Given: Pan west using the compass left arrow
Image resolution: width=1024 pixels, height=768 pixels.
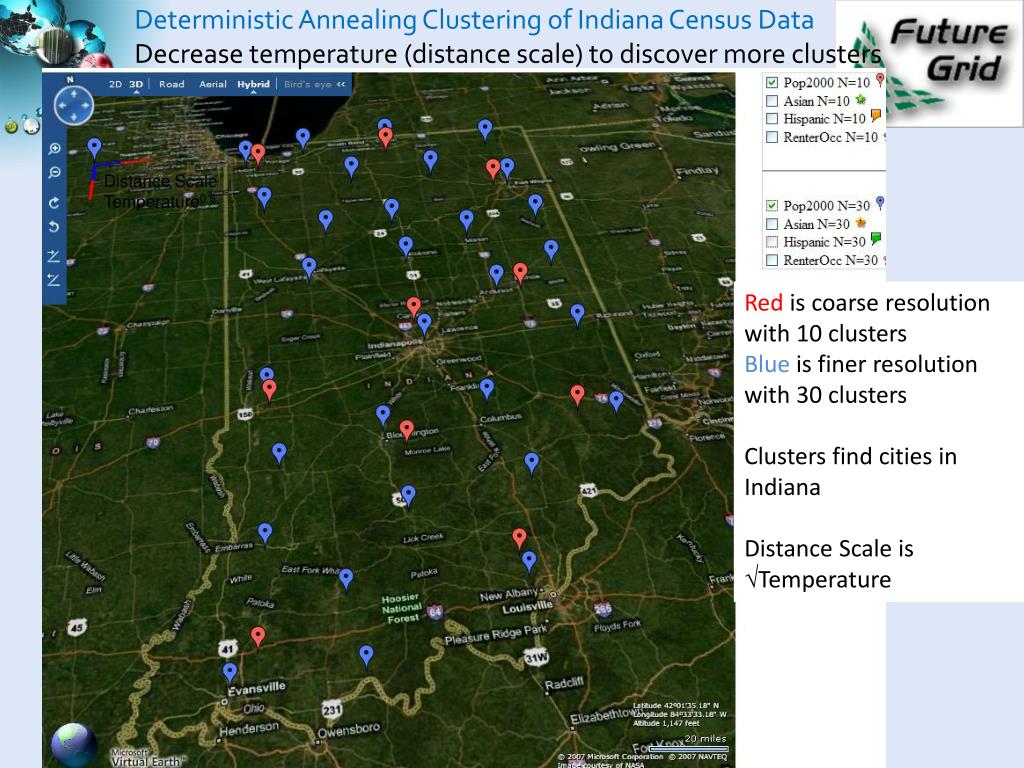Looking at the screenshot, I should (x=62, y=106).
